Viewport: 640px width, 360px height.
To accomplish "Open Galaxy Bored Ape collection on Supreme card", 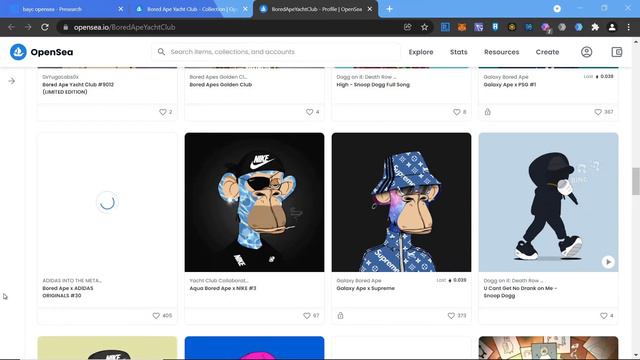I will click(x=359, y=280).
